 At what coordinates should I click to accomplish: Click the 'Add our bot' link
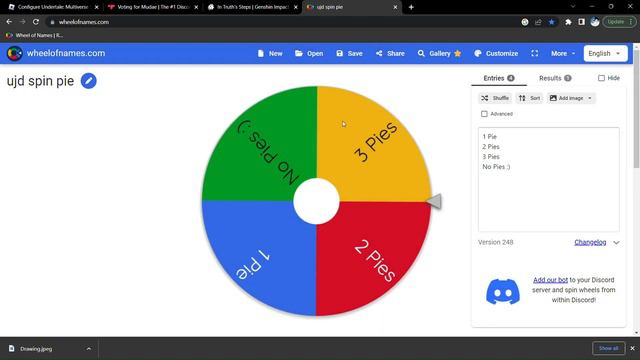point(550,280)
